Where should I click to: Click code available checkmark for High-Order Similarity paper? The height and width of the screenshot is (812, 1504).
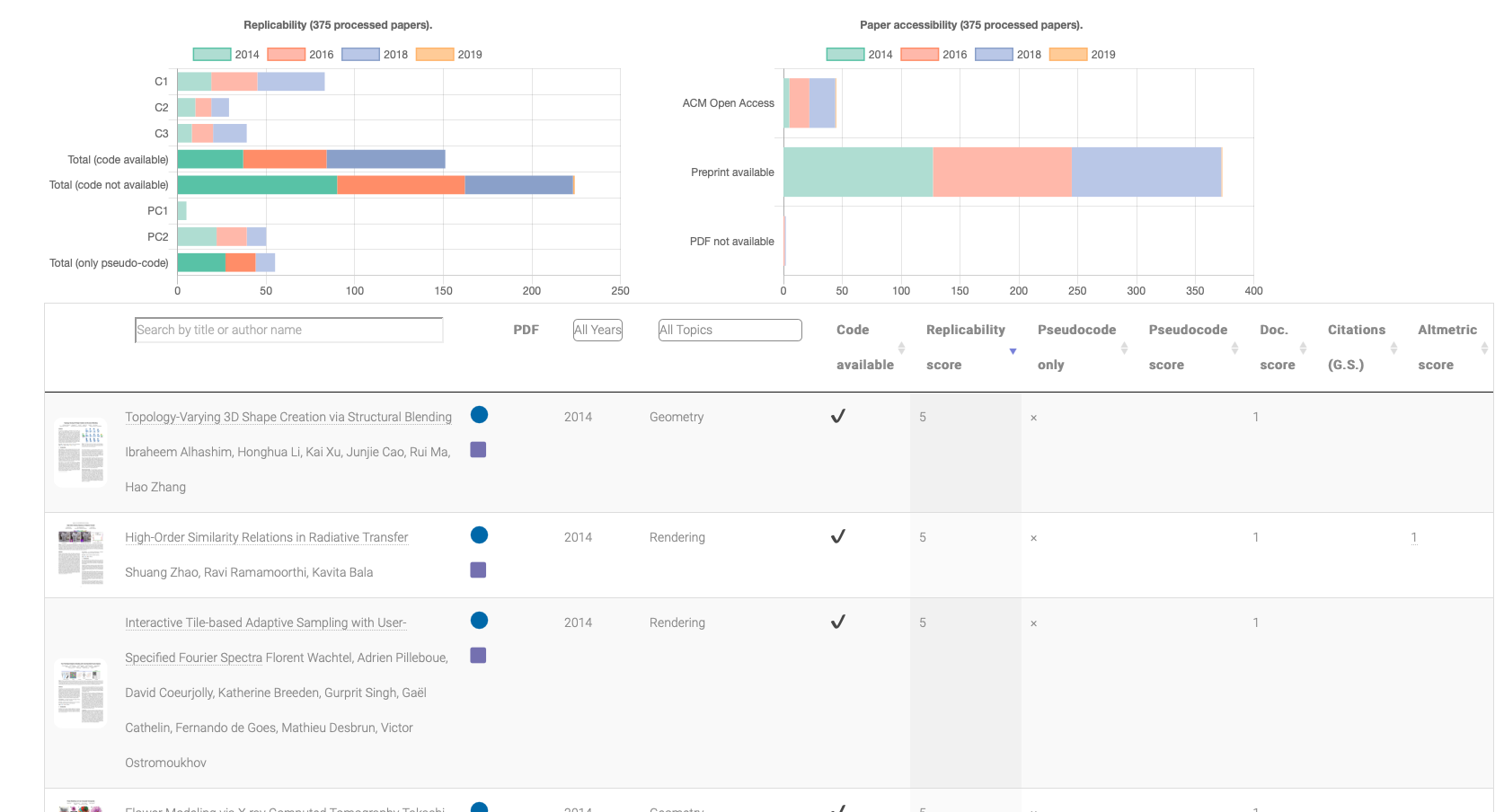(837, 536)
